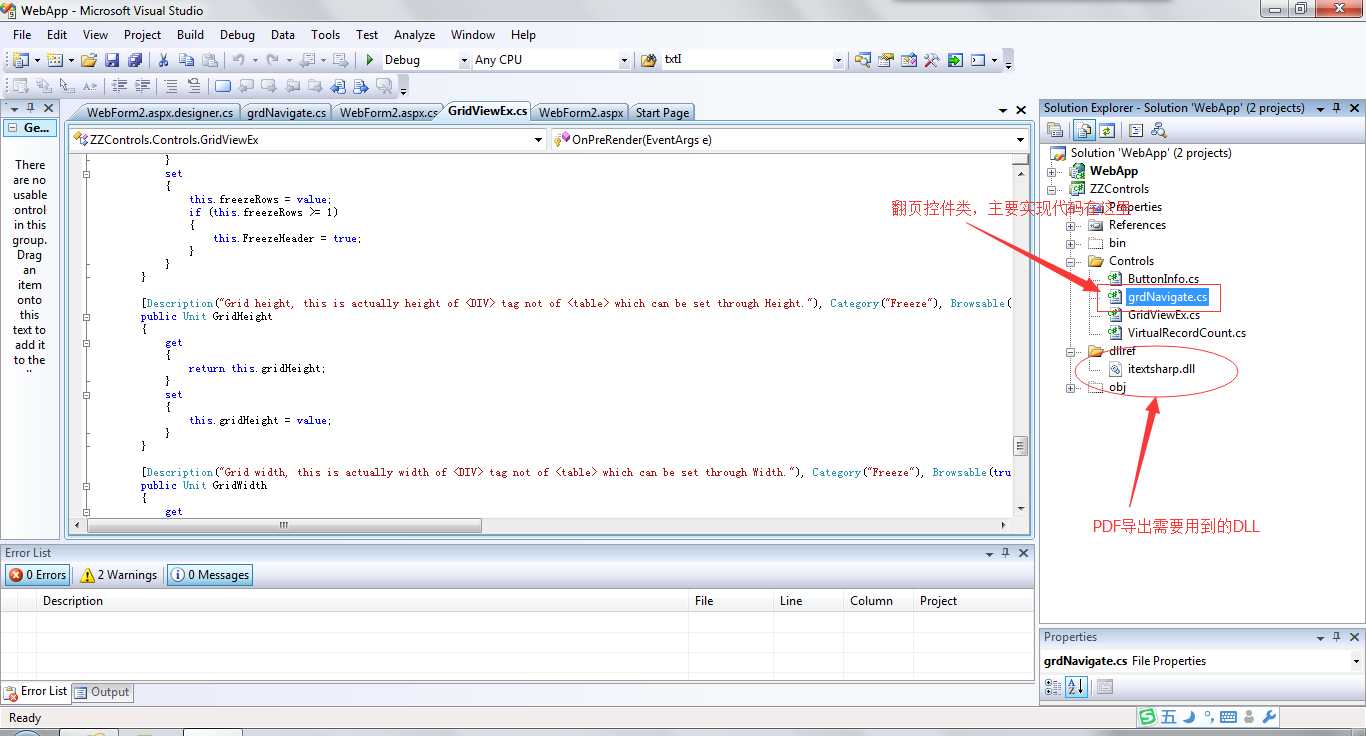Image resolution: width=1366 pixels, height=736 pixels.
Task: Toggle auto-hide pin on the Toolbox panel
Action: (30, 108)
